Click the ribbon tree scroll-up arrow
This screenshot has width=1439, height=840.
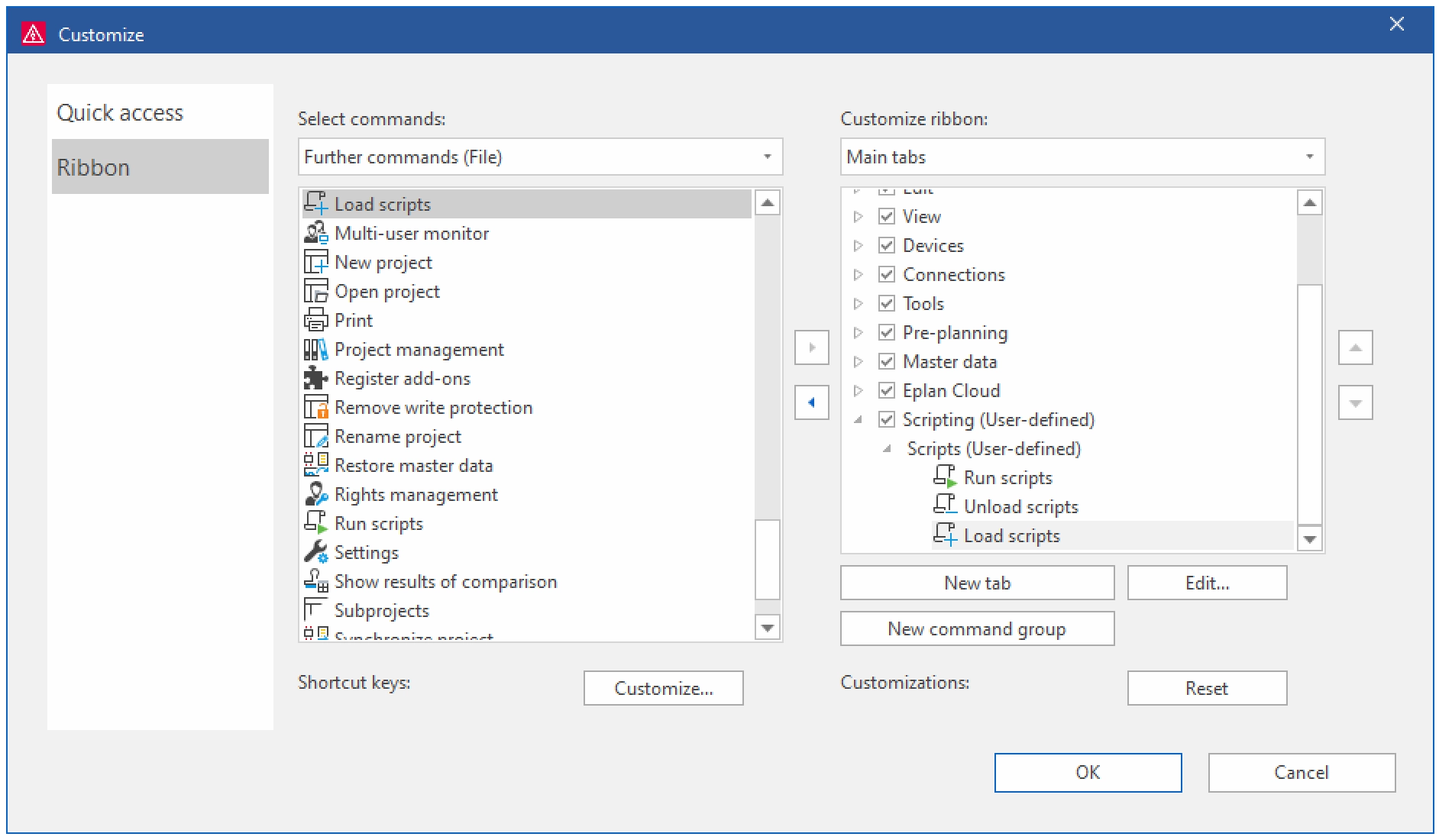(1310, 202)
